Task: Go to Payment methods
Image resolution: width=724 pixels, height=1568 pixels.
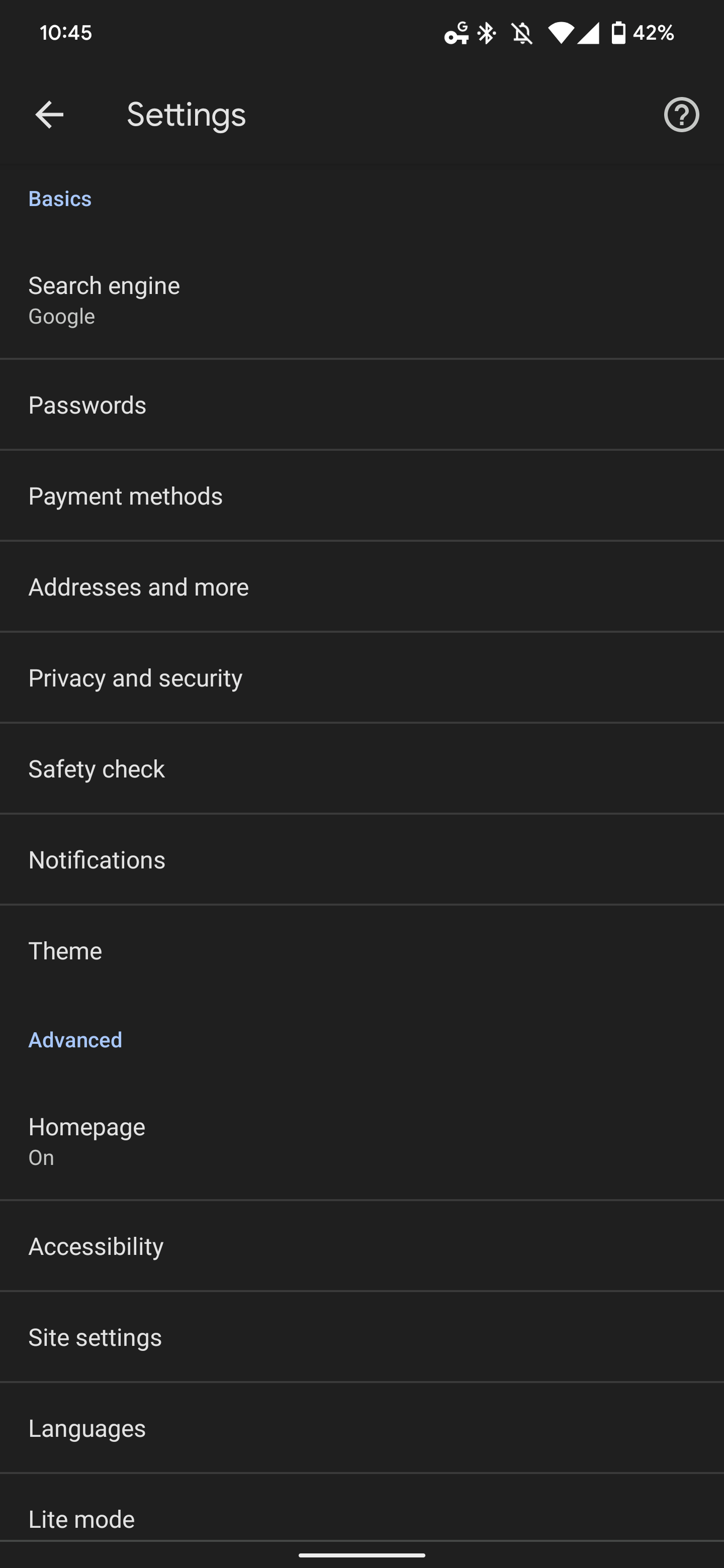Action: coord(361,496)
